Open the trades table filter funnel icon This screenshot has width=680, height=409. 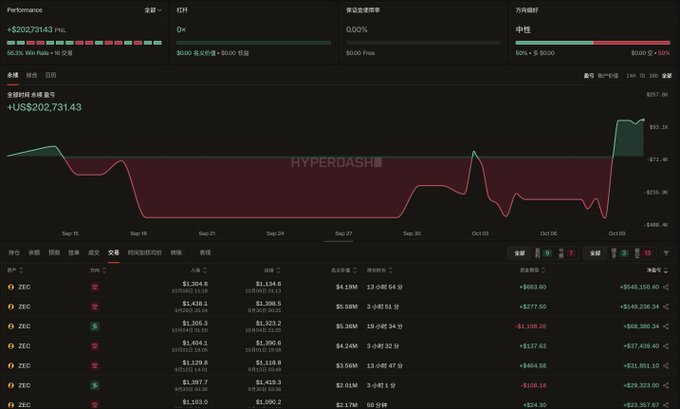pyautogui.click(x=666, y=253)
